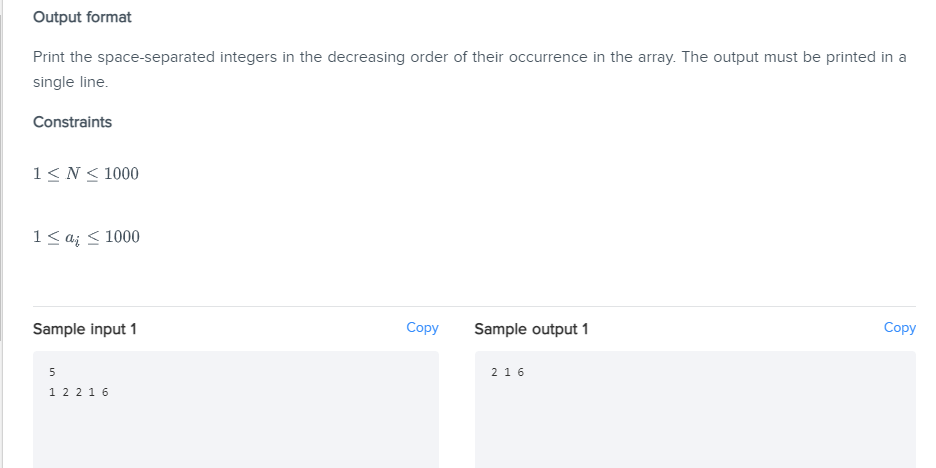Click the Output format heading
The height and width of the screenshot is (468, 936).
[x=82, y=17]
